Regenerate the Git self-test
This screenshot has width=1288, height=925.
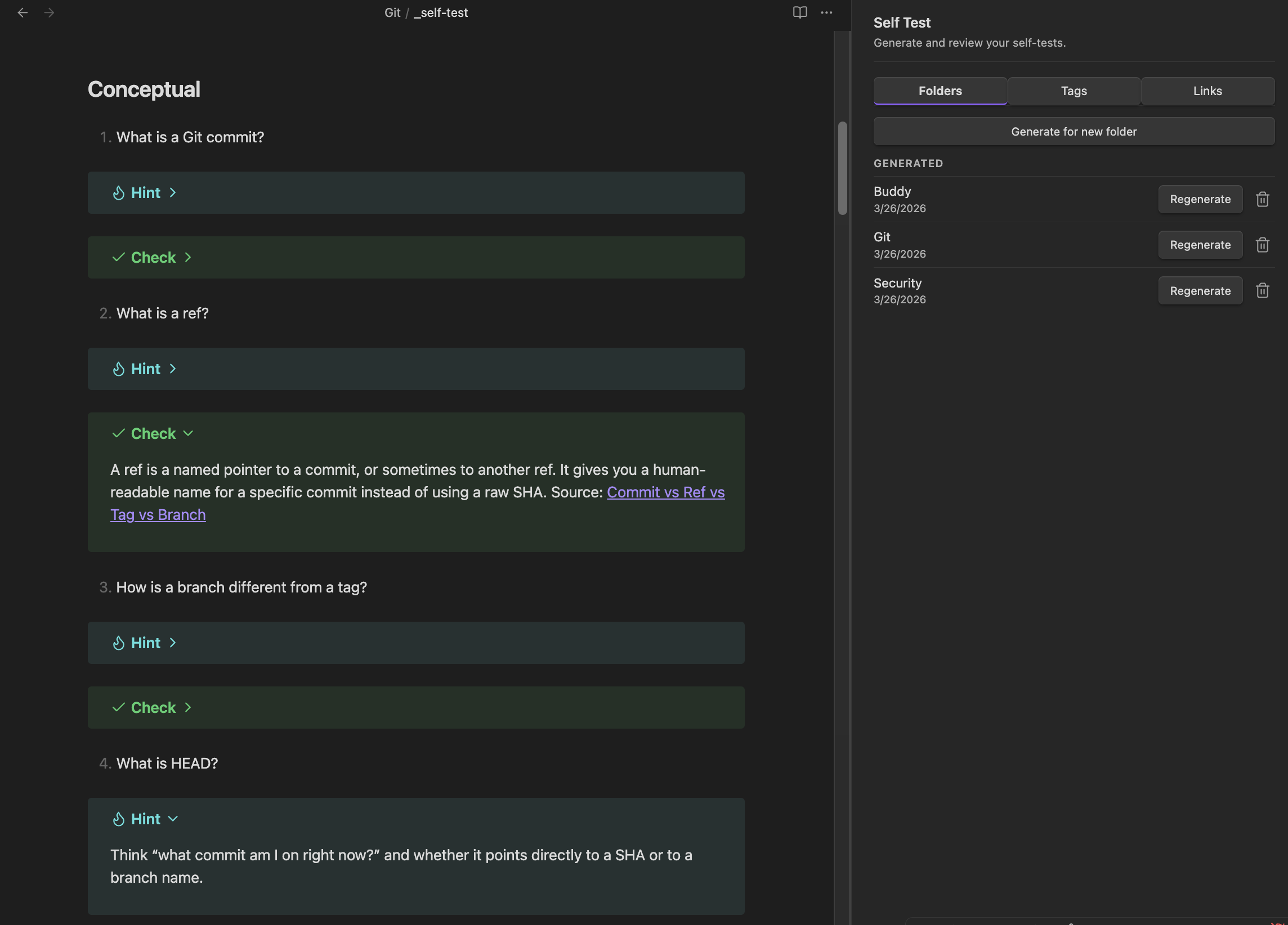pos(1200,245)
